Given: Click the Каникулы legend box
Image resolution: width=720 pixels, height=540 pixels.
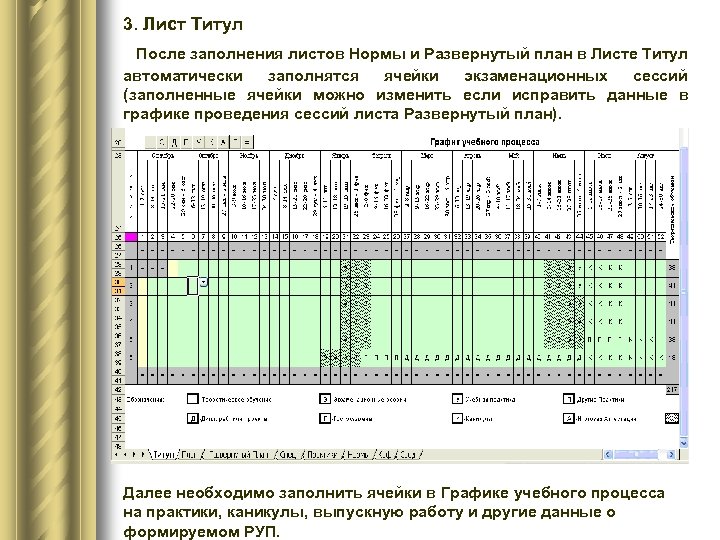Looking at the screenshot, I should pyautogui.click(x=457, y=418).
